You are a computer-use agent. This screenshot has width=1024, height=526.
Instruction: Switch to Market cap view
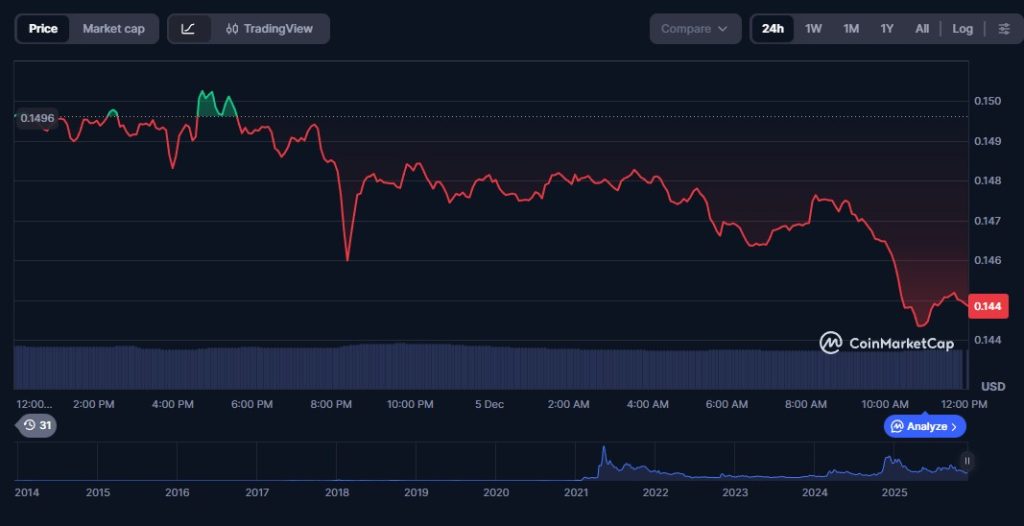click(113, 29)
